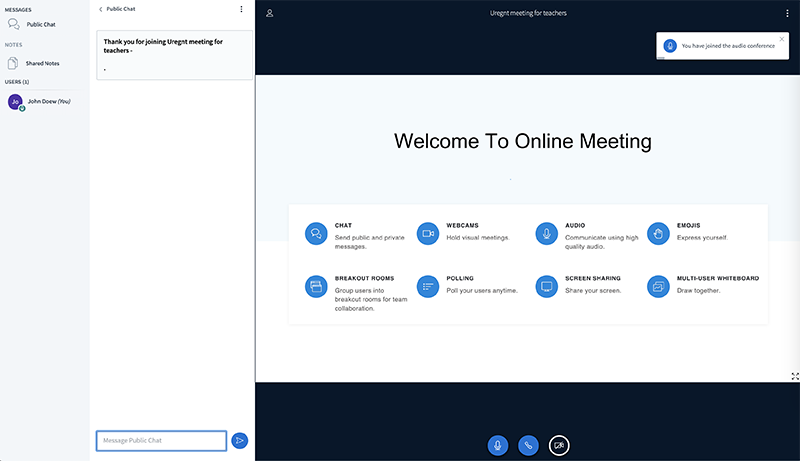The height and width of the screenshot is (461, 800).
Task: Click the Multi-User Whiteboard icon
Action: tap(658, 286)
